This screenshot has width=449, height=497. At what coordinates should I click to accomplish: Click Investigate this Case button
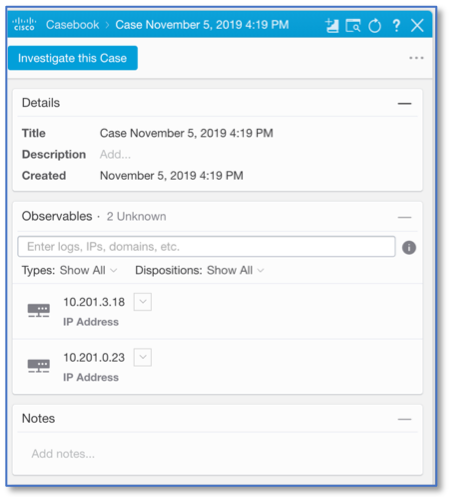tap(73, 58)
